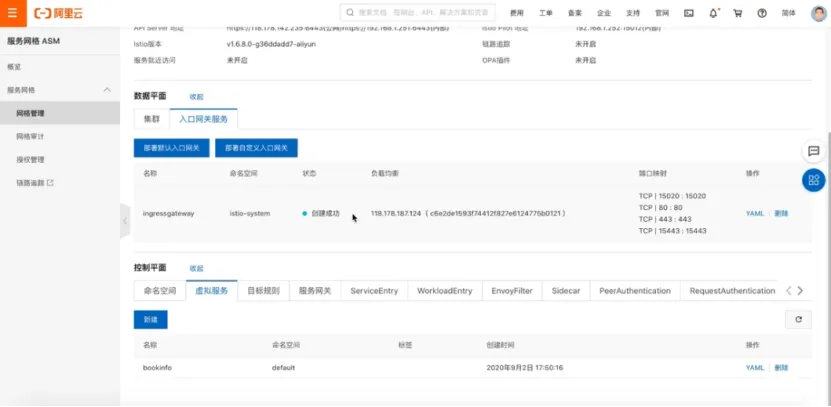This screenshot has height=407, width=831.
Task: Click 部署自定义入口网关 button
Action: (257, 148)
